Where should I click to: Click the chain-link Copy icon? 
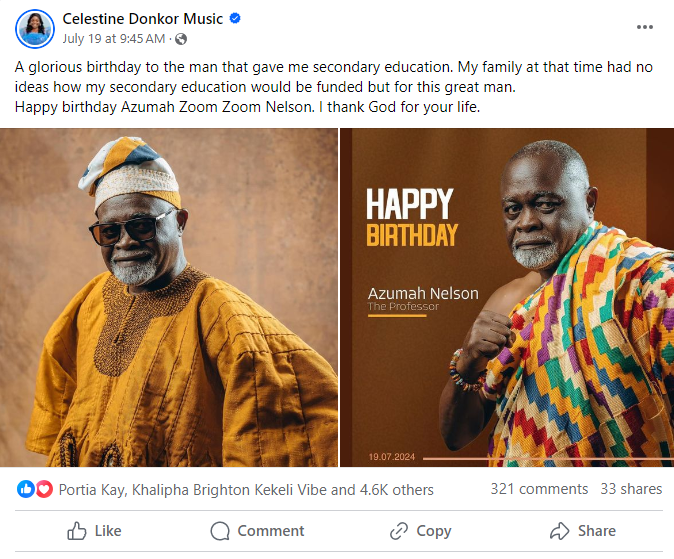(399, 531)
